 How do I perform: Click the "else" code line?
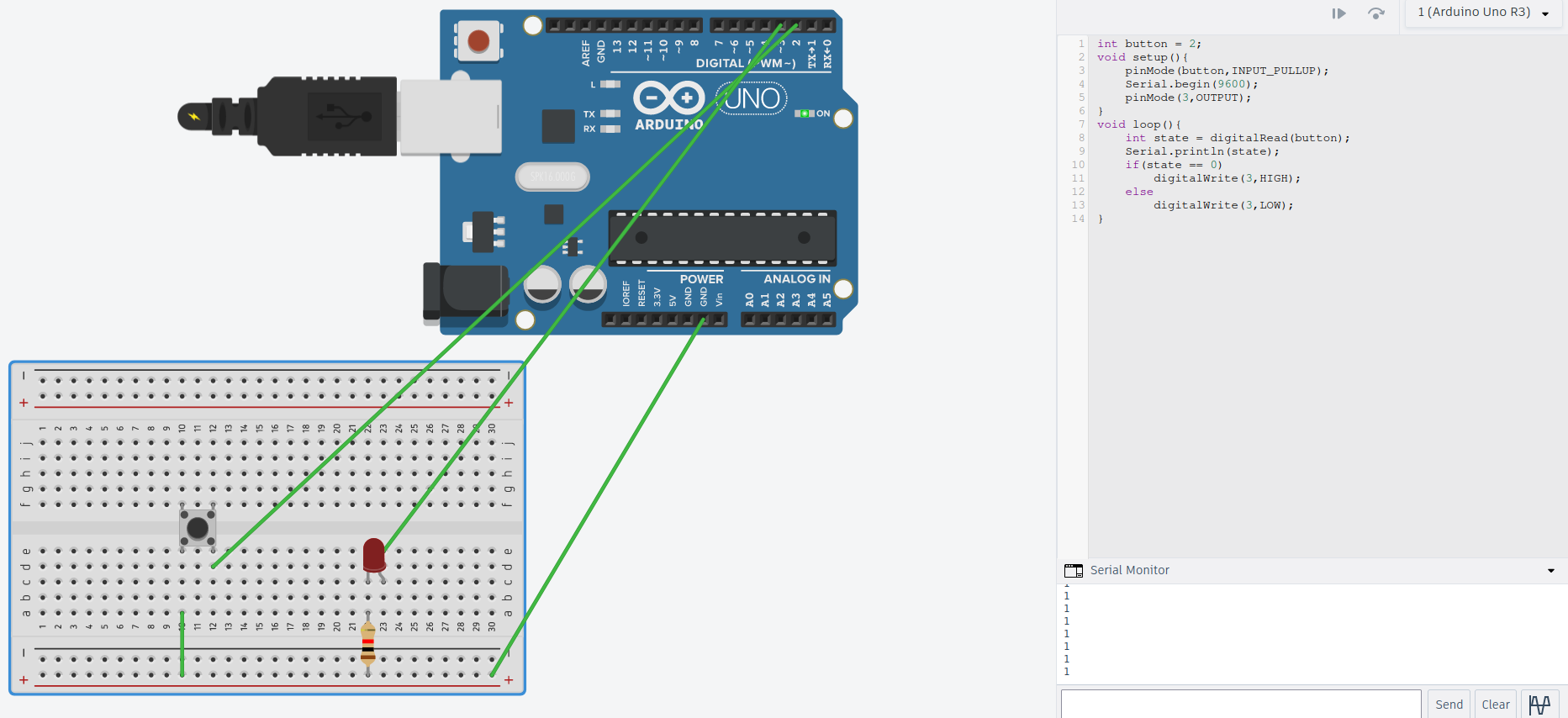1139,192
